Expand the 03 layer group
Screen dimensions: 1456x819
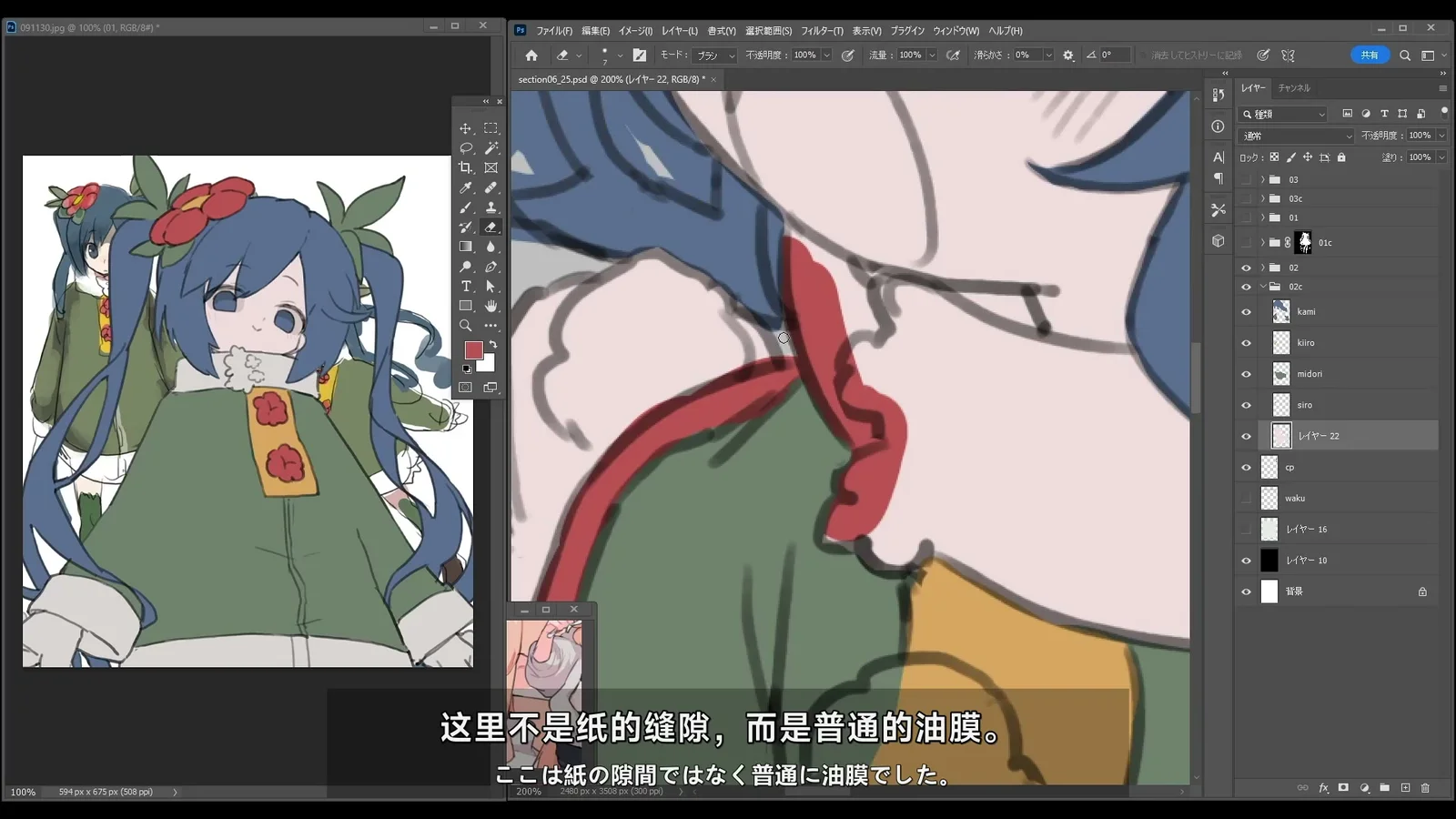pos(1263,179)
